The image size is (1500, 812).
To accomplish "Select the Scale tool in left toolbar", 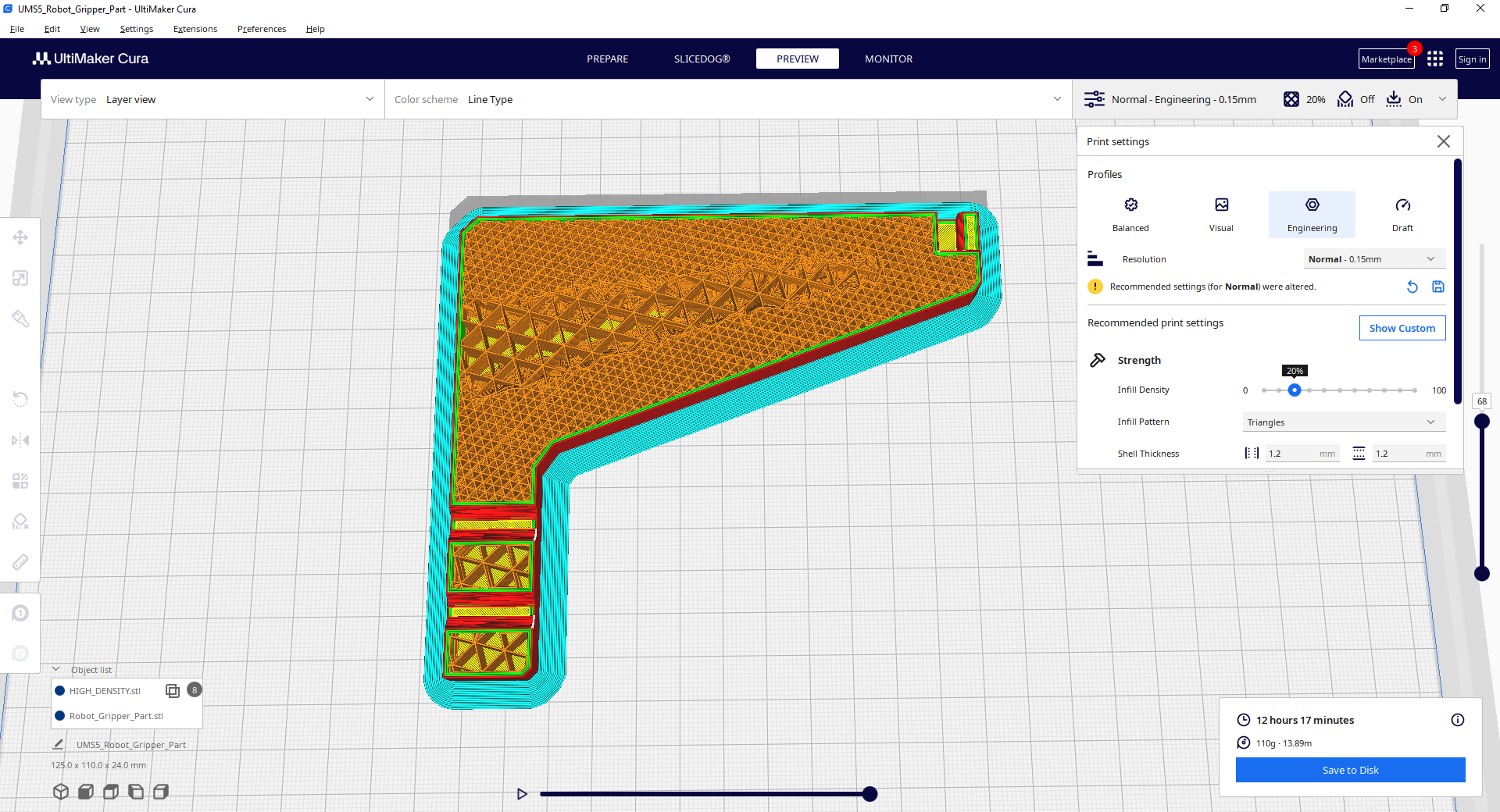I will click(x=20, y=279).
